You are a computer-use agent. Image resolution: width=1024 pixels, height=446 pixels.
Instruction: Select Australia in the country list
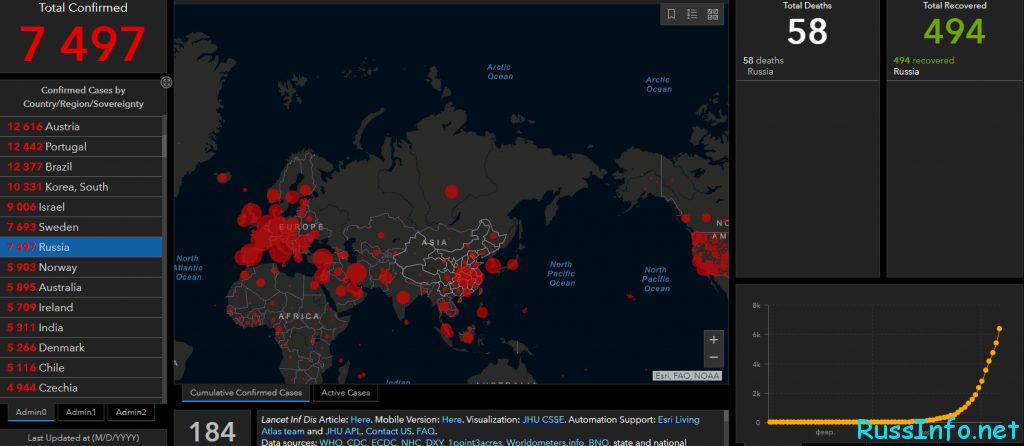click(x=81, y=287)
